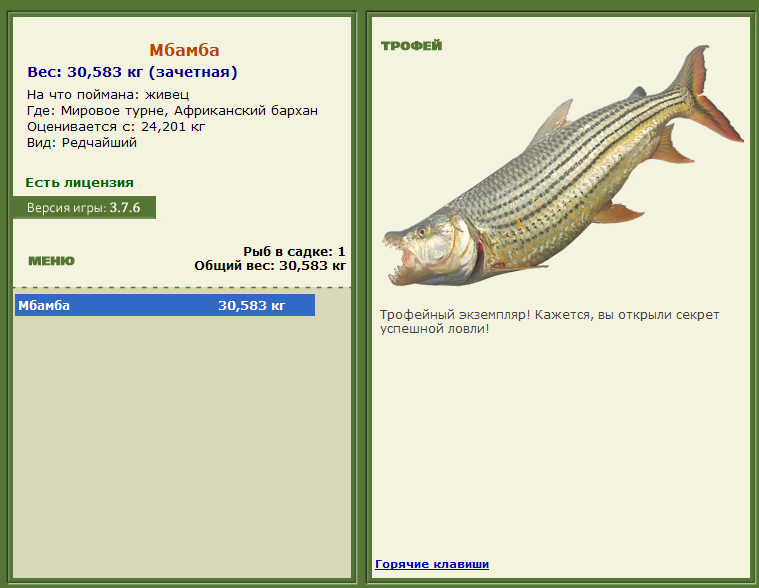
Task: Click the Оценивается с: 24,201 кг line
Action: [116, 127]
